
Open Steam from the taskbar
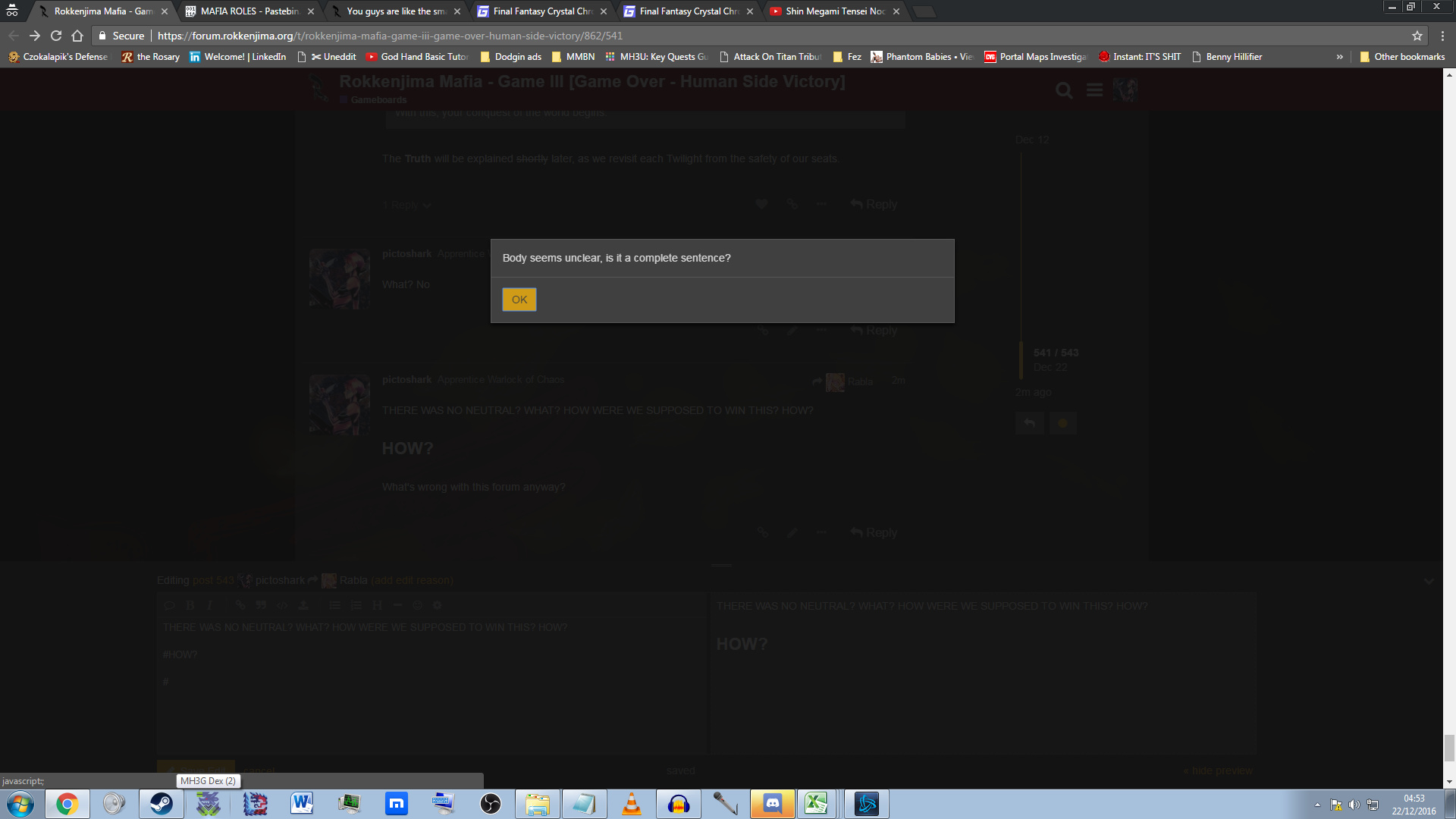pos(161,804)
